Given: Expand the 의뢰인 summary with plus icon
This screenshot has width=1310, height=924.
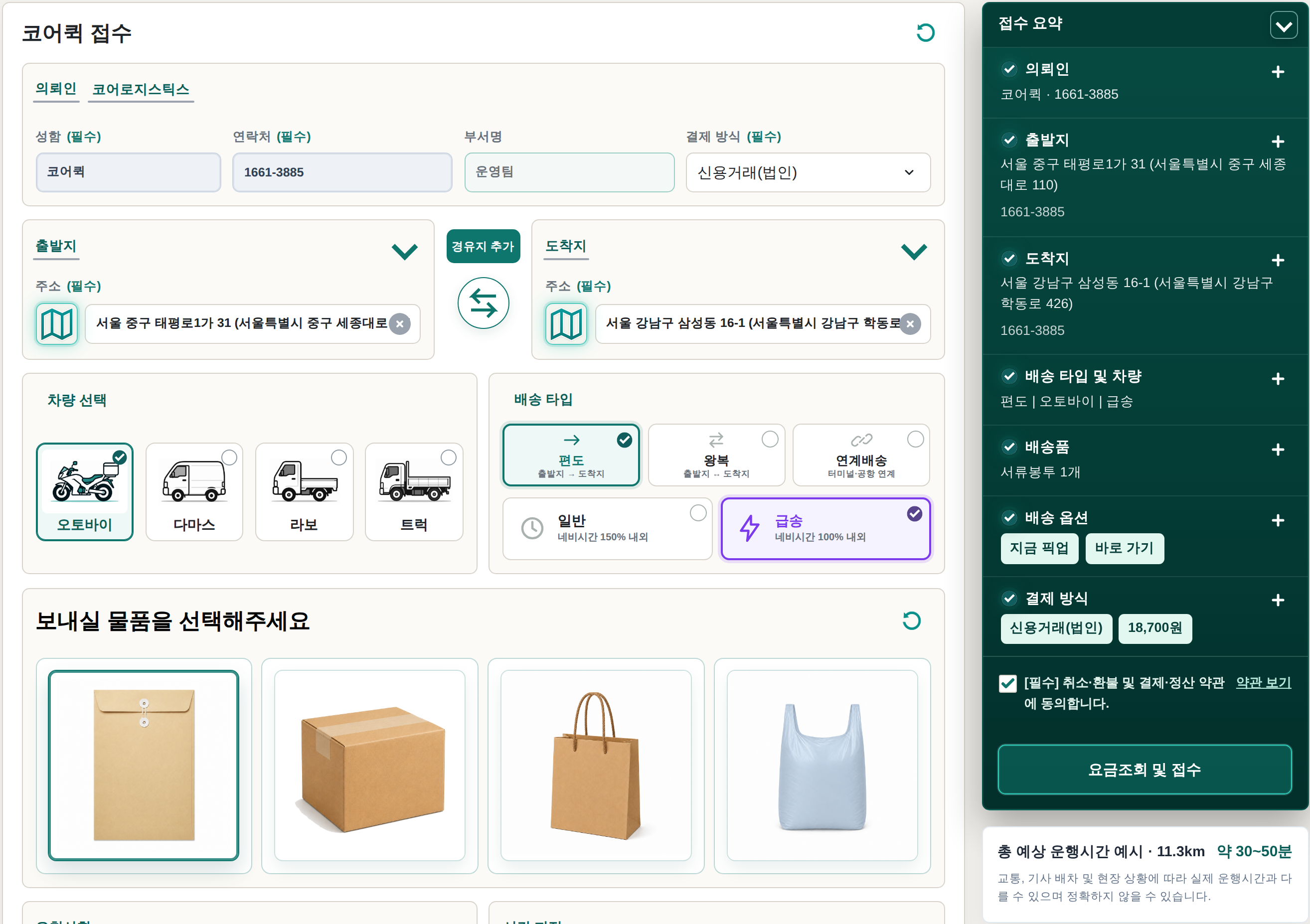Looking at the screenshot, I should tap(1278, 72).
